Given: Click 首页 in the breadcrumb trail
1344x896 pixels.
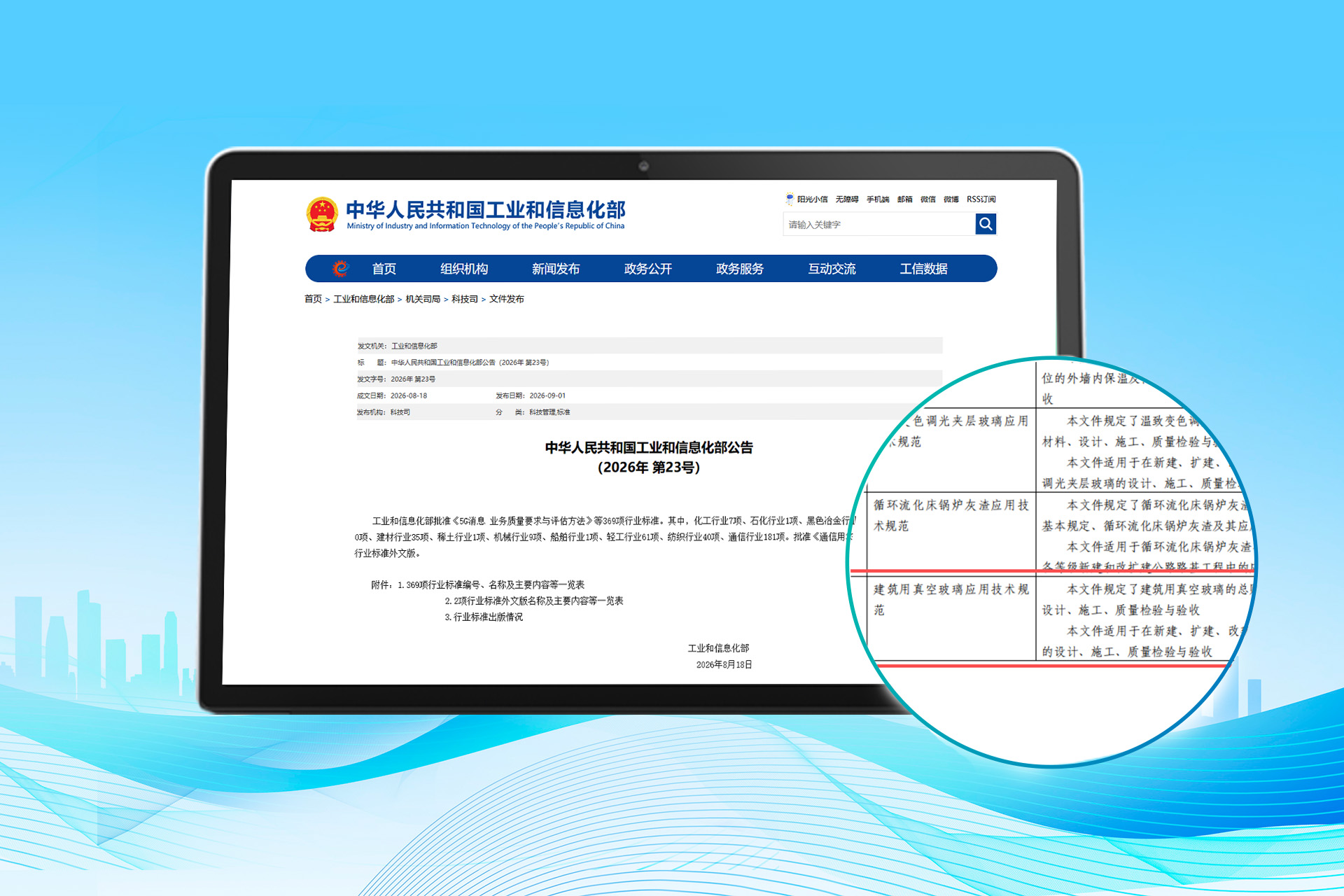Looking at the screenshot, I should tap(313, 299).
